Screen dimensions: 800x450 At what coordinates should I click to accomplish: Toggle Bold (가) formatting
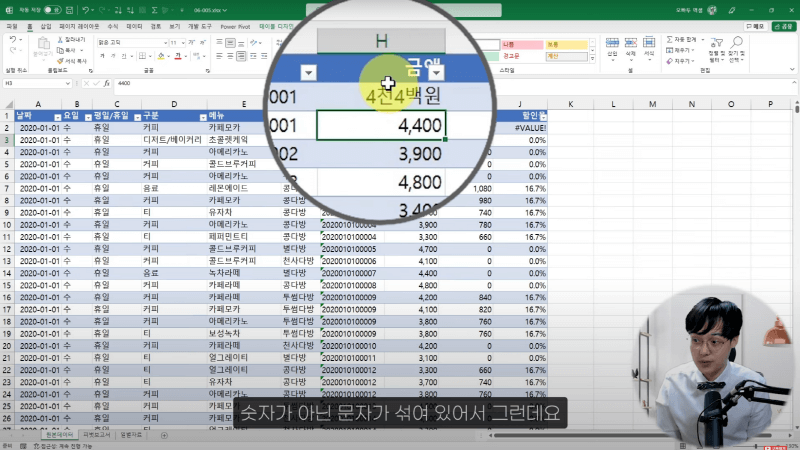click(x=102, y=56)
